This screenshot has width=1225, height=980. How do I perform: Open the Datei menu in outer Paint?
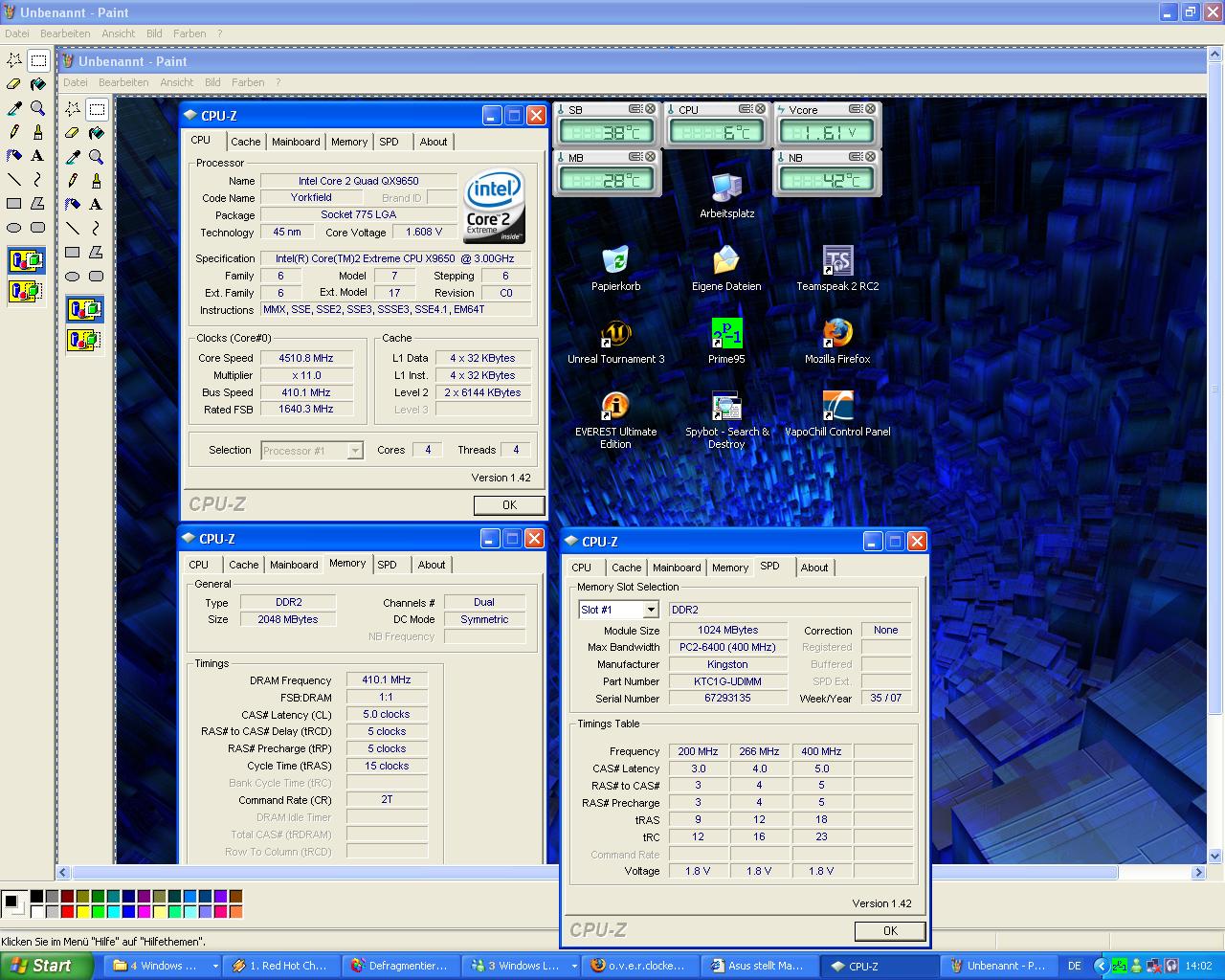17,33
